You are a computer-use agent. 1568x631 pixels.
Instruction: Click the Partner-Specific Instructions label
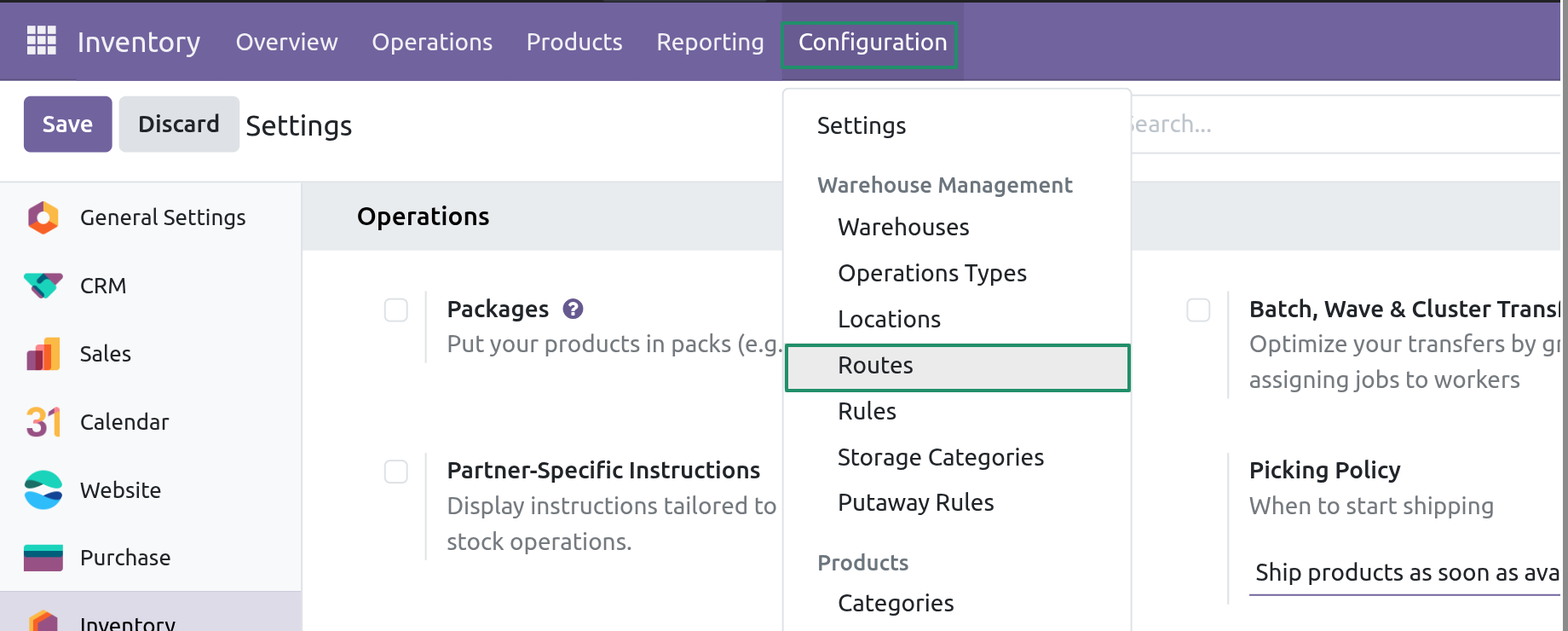click(603, 470)
